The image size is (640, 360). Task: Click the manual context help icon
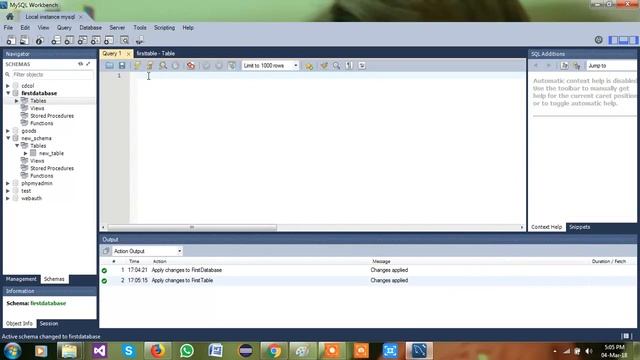pyautogui.click(x=564, y=66)
